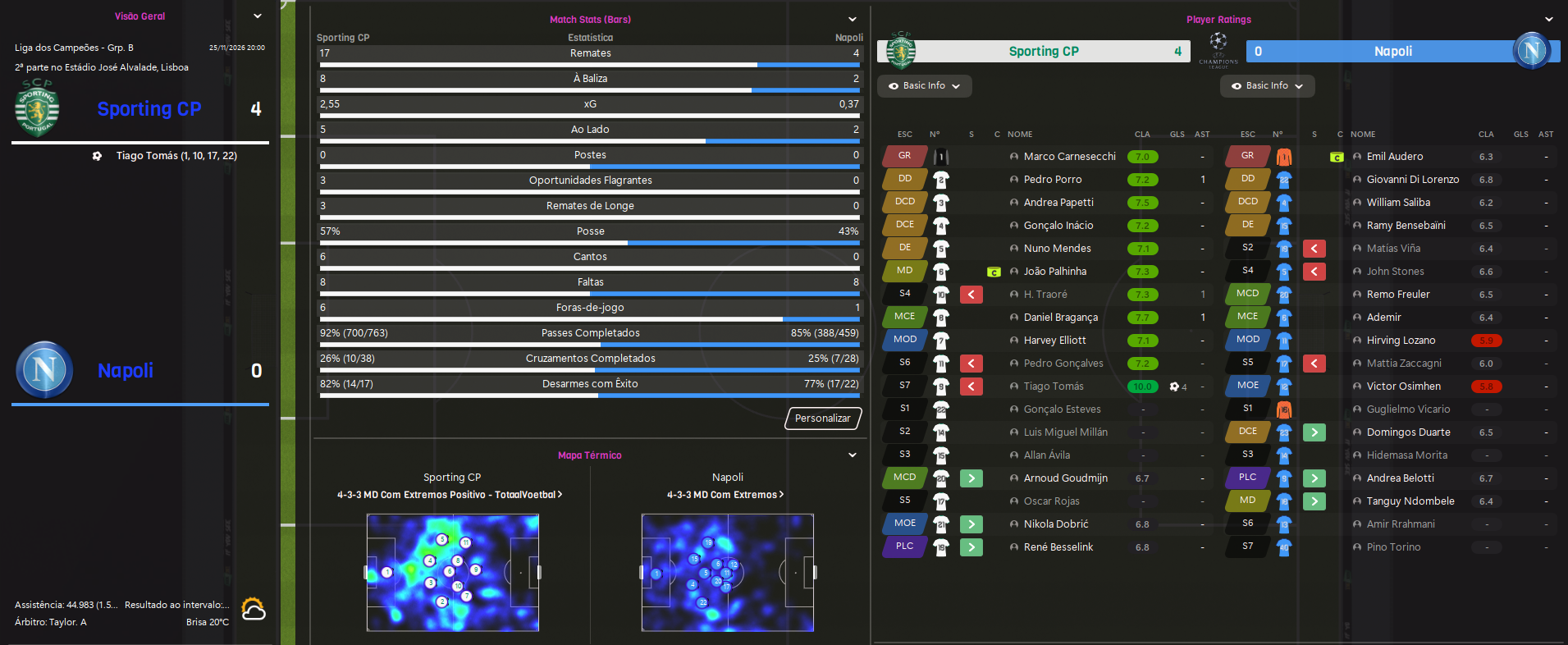This screenshot has width=1568, height=645.
Task: Open the Visão Geral panel dropdown
Action: point(258,16)
